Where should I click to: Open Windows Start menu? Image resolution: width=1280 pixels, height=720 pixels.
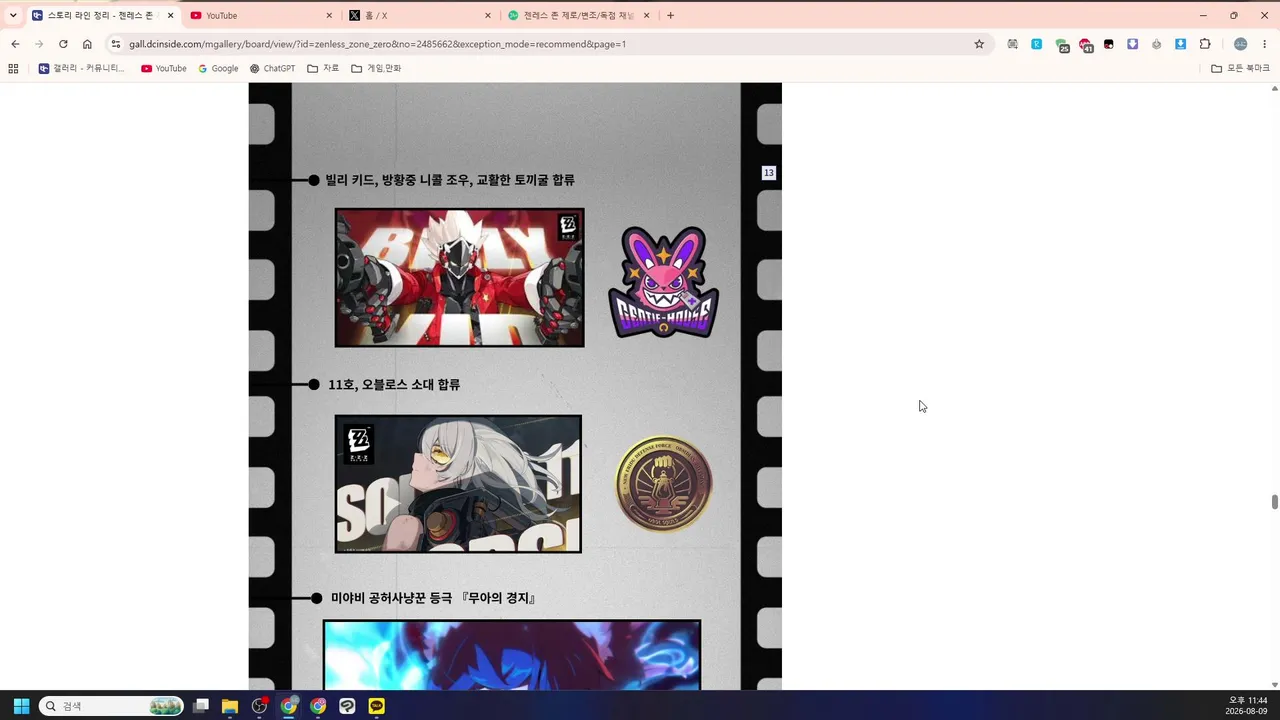point(21,706)
